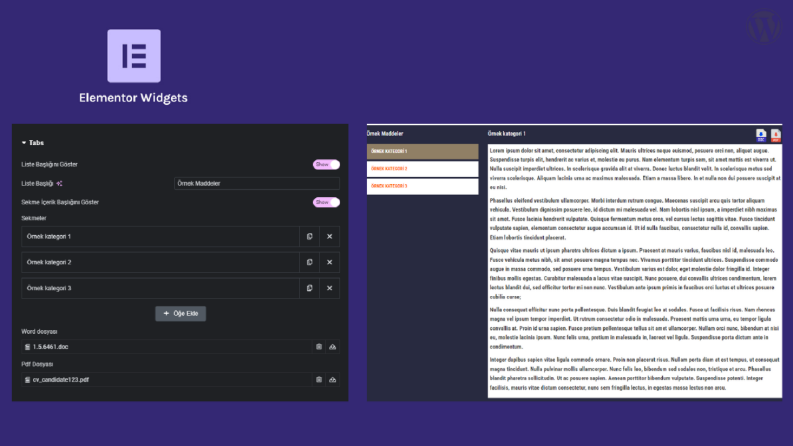
Task: Click the 1.5.6461.doc file field
Action: (x=166, y=347)
